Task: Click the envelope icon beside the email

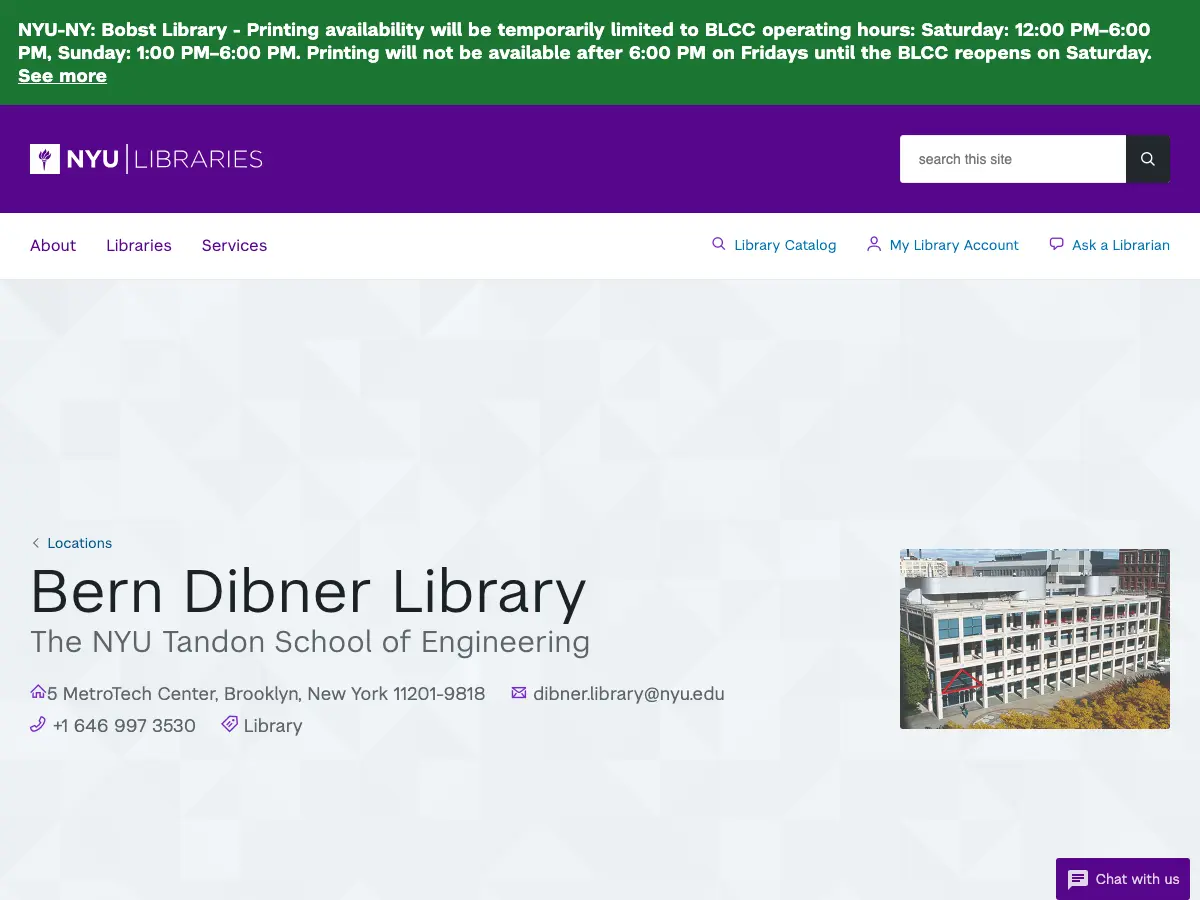Action: point(519,693)
